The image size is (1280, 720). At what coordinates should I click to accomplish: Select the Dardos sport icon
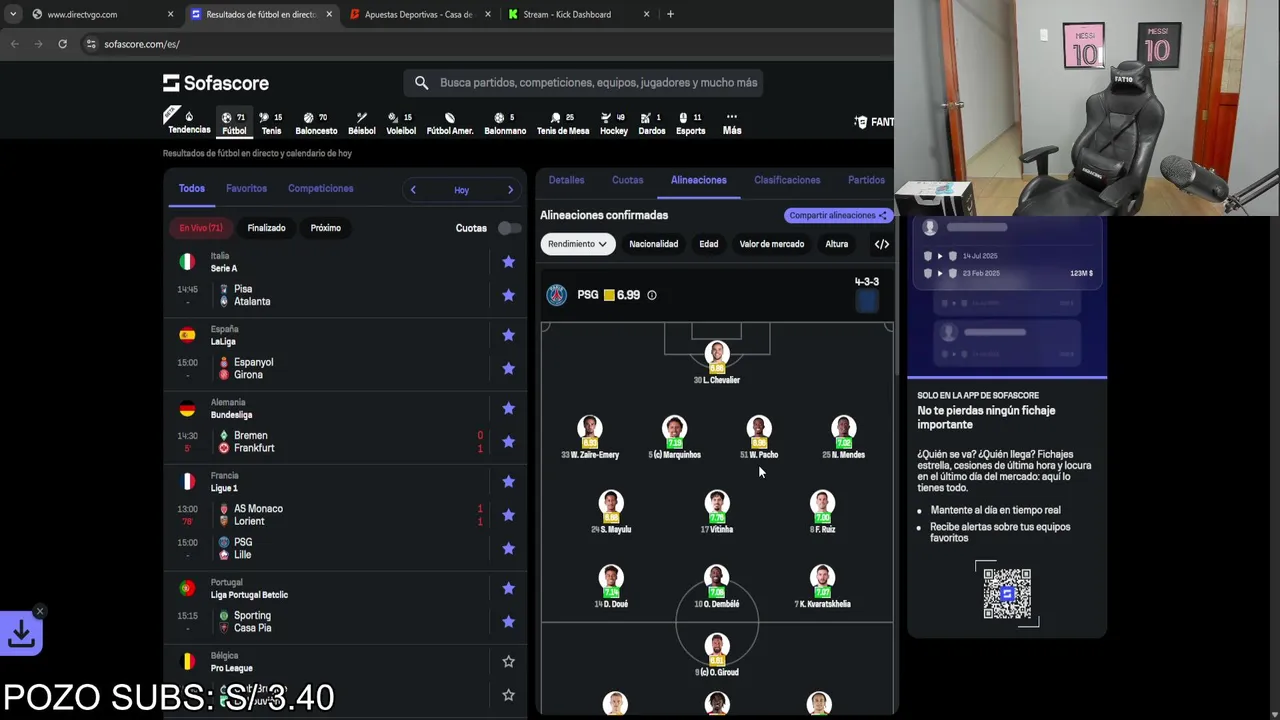click(651, 123)
